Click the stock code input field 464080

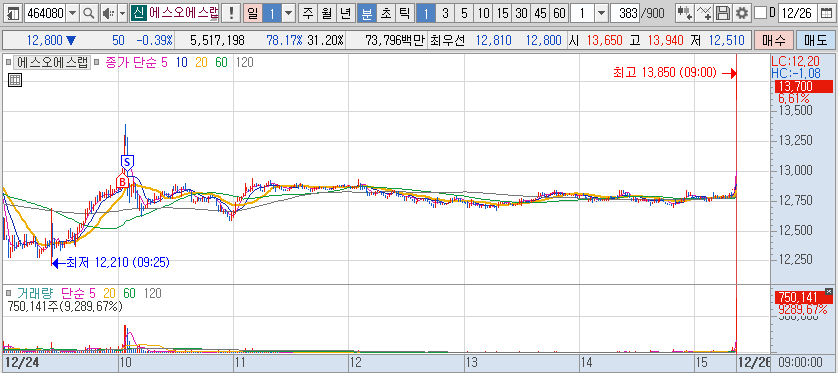(x=45, y=14)
